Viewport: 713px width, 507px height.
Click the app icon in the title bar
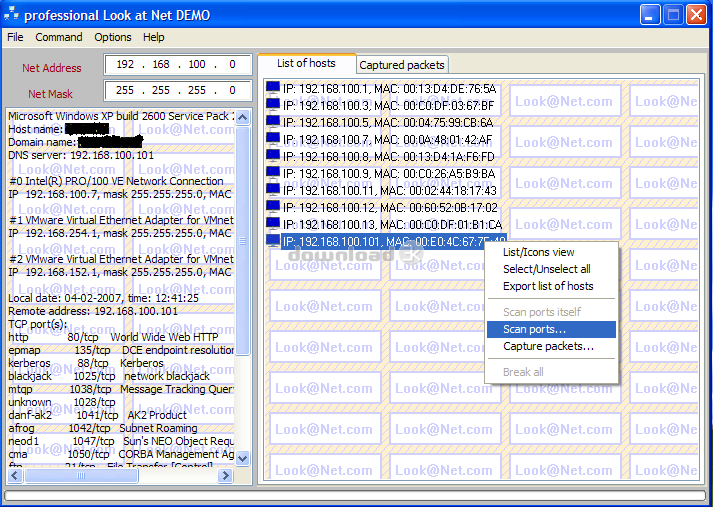pyautogui.click(x=12, y=15)
